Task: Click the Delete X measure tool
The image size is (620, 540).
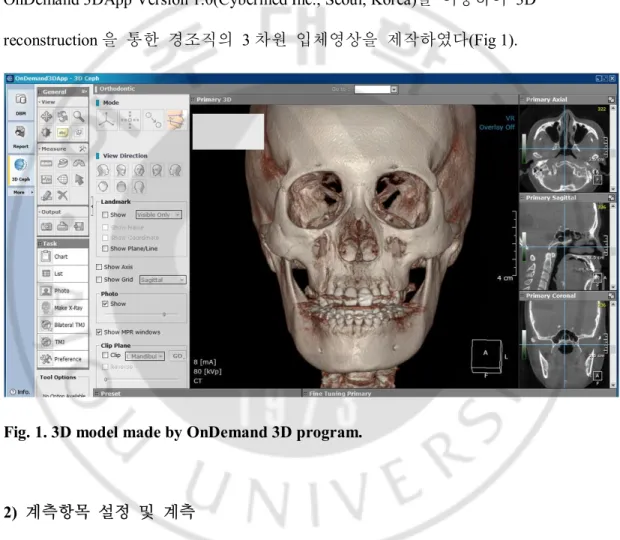Action: click(62, 195)
